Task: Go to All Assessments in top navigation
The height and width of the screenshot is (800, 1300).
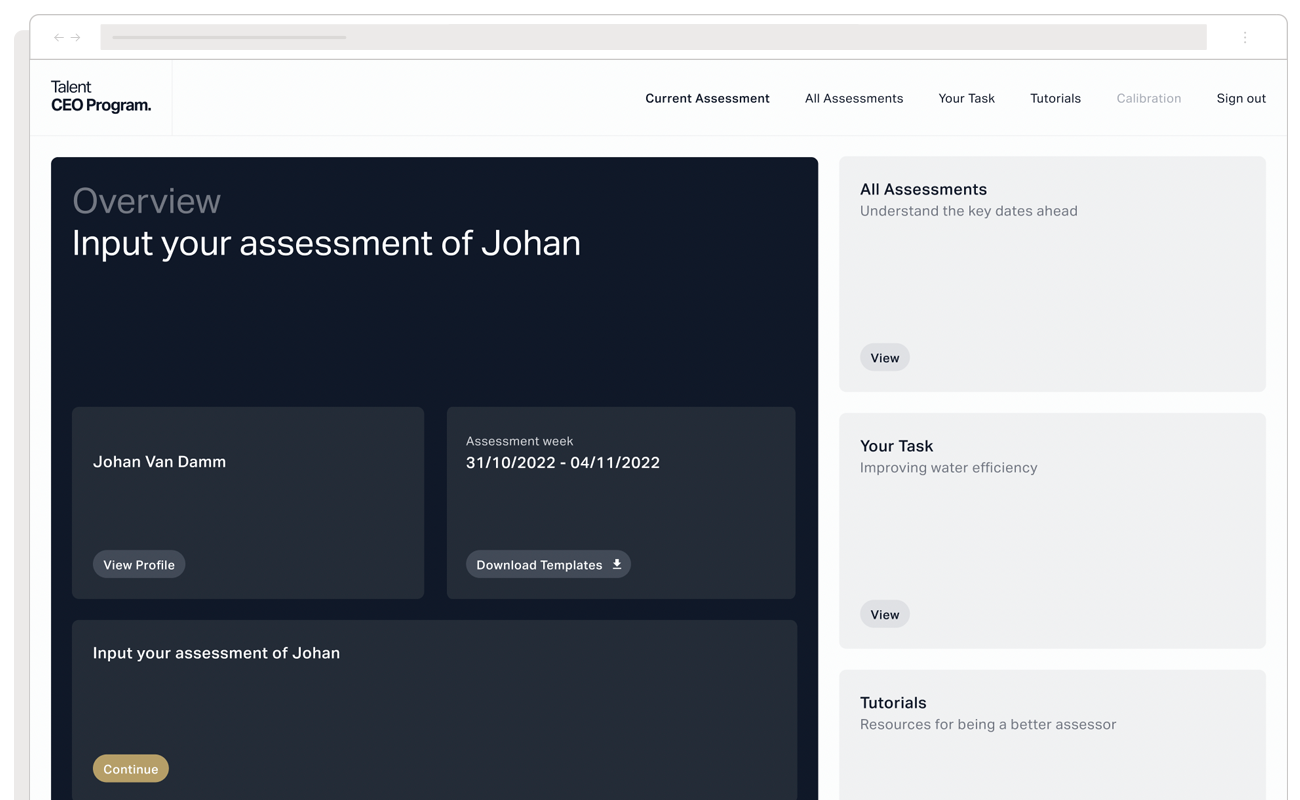Action: [x=854, y=98]
